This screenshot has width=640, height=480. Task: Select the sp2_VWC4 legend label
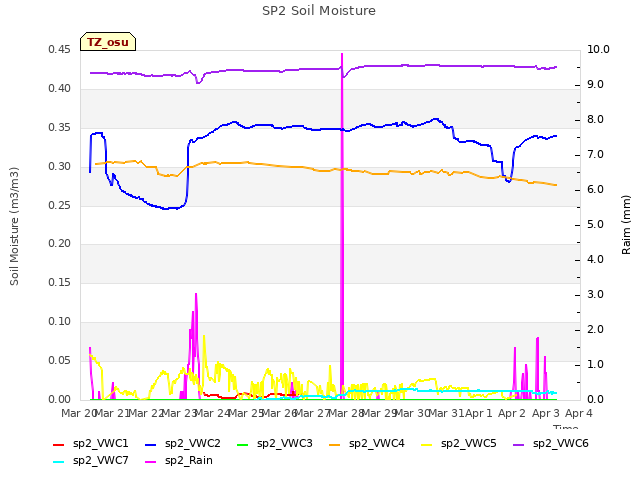pyautogui.click(x=377, y=444)
